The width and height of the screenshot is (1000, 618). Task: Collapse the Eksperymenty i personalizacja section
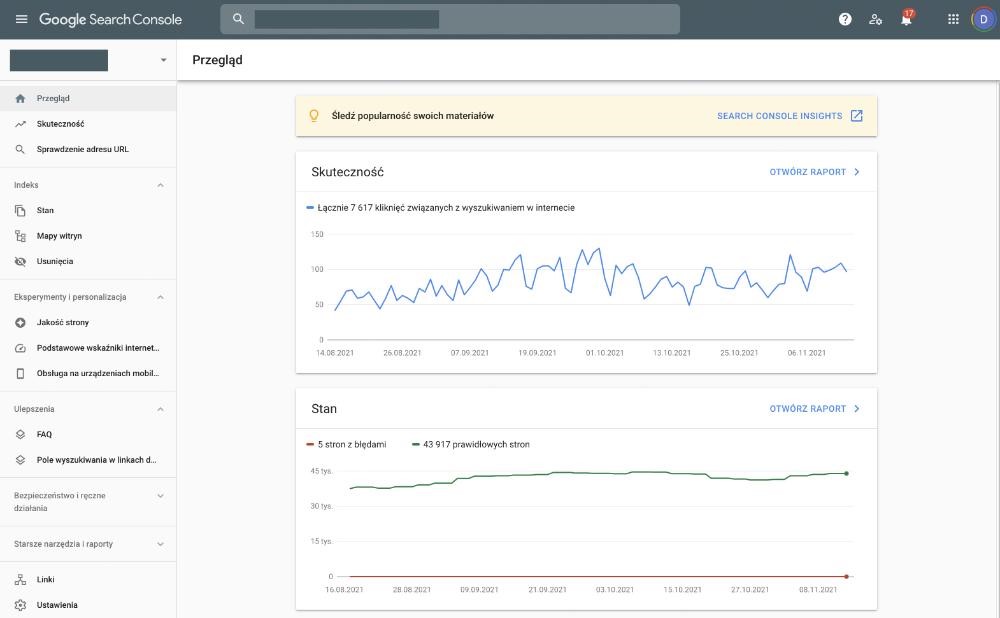click(x=160, y=297)
